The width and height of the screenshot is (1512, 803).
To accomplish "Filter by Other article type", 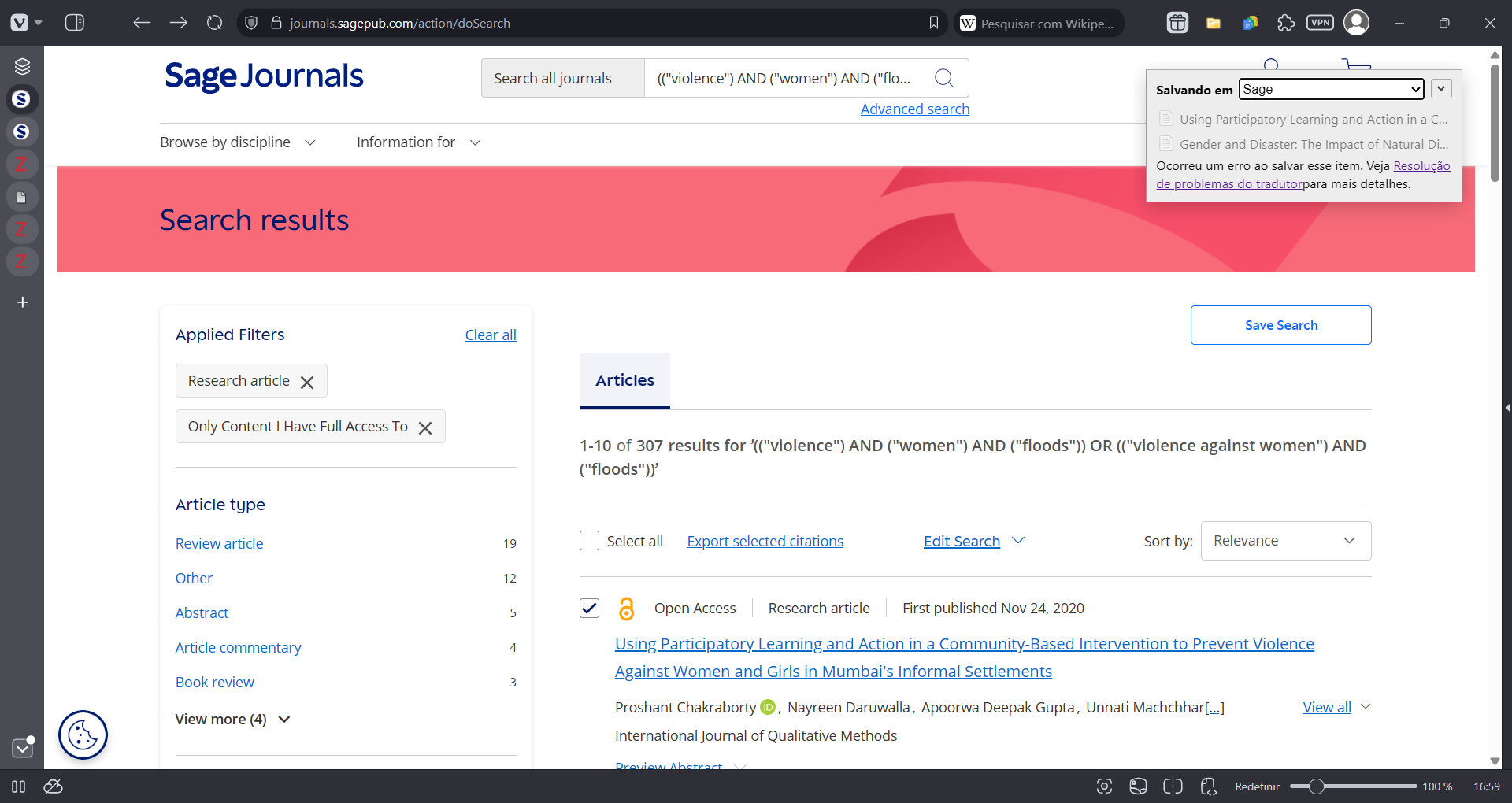I will (x=194, y=578).
